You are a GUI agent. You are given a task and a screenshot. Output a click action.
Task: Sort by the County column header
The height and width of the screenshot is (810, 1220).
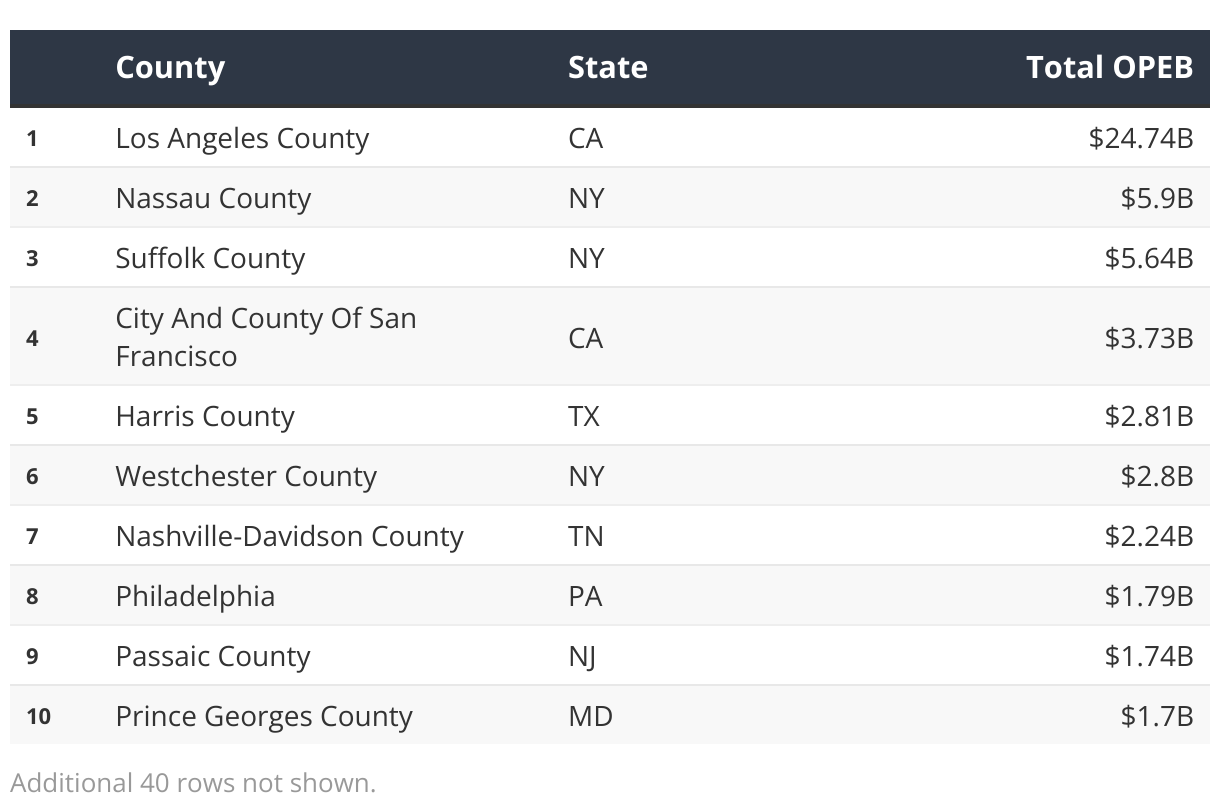point(170,68)
